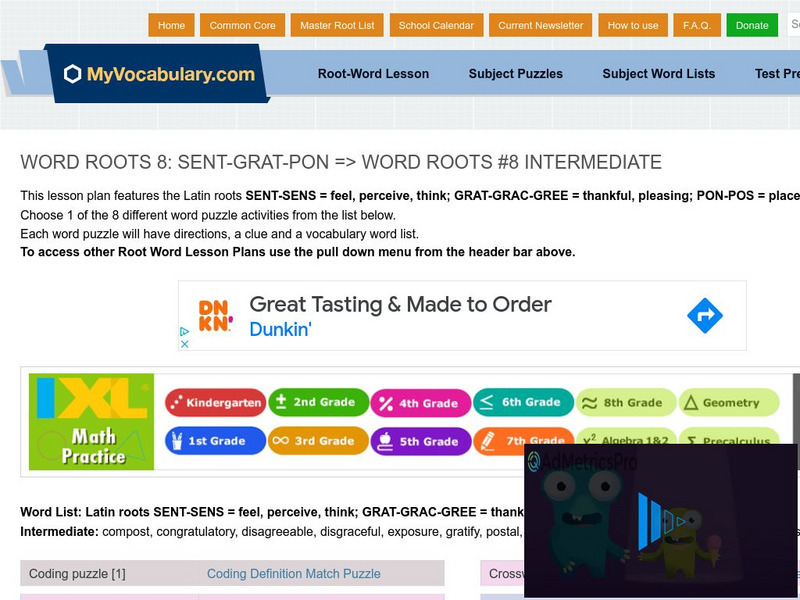Open the Root-Word Lesson pull-down menu
Viewport: 800px width, 600px height.
373,74
